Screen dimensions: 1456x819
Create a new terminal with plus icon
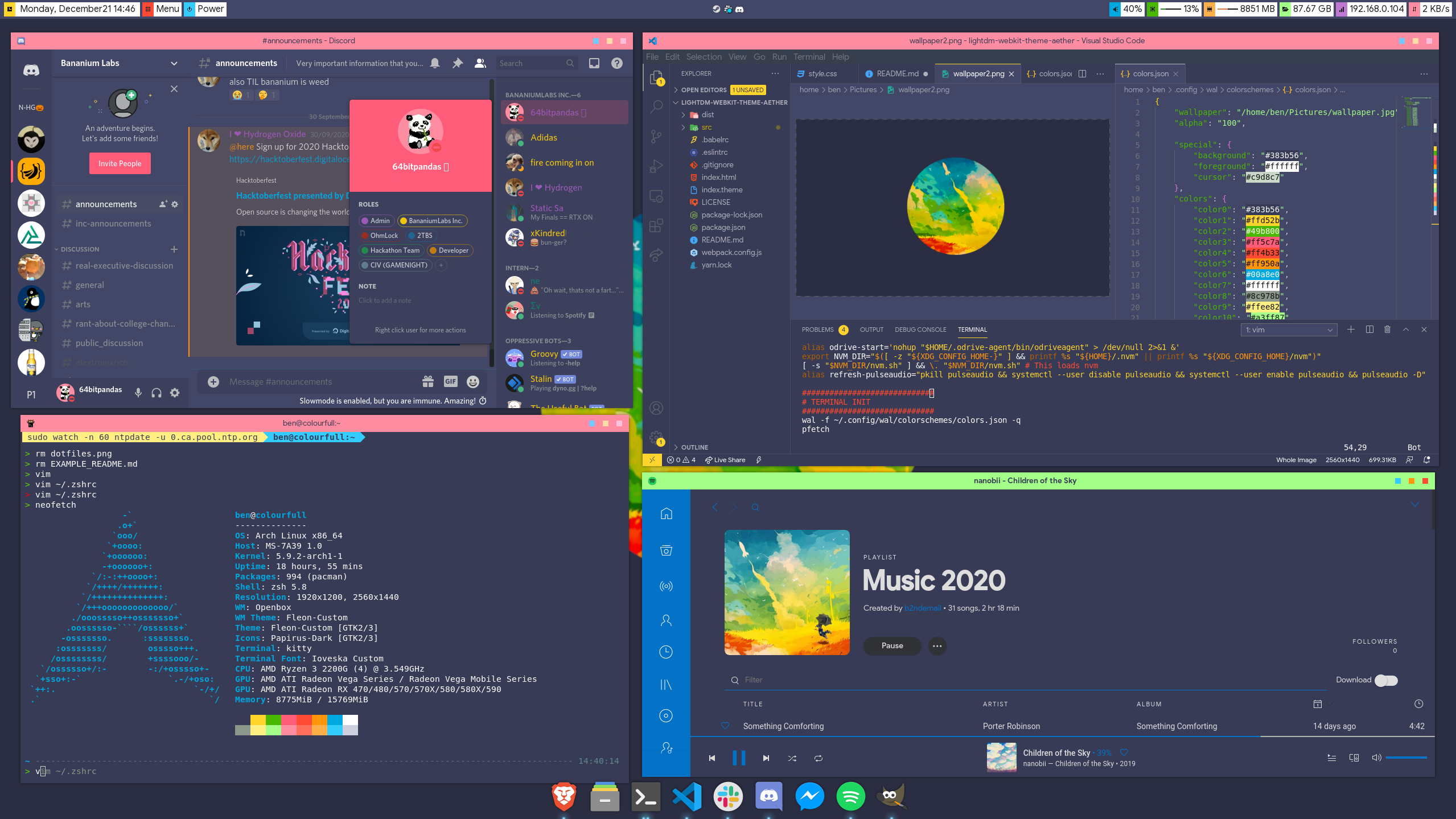tap(1351, 330)
